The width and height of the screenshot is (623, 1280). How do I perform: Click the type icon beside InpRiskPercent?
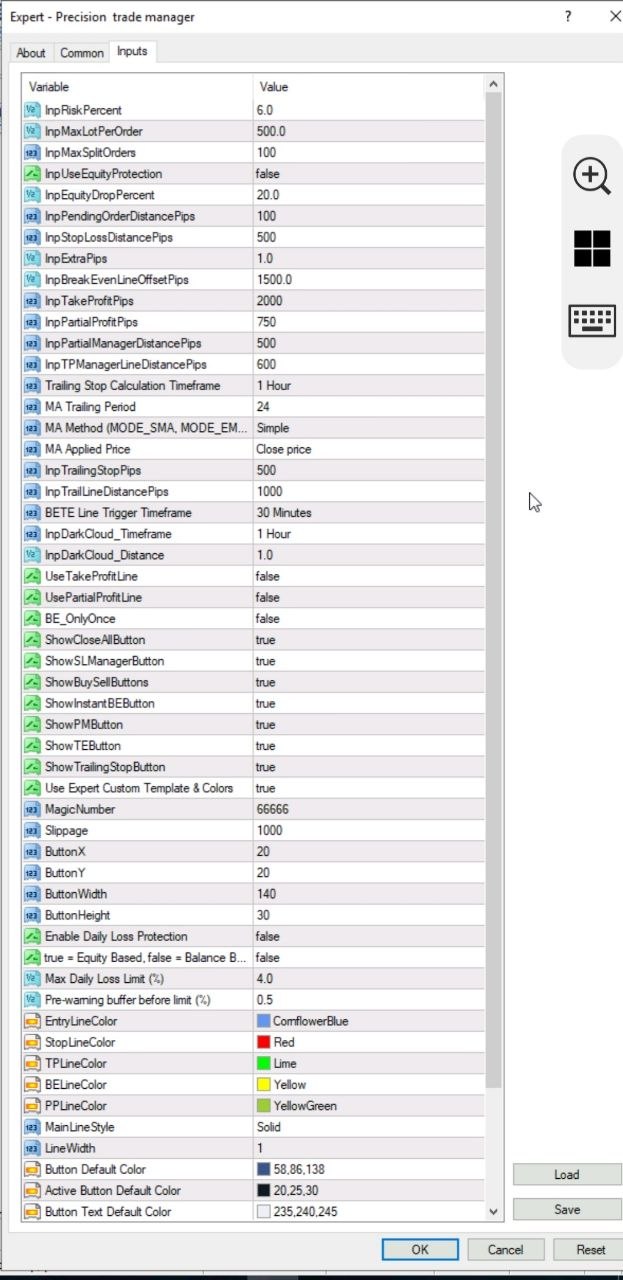click(x=32, y=110)
